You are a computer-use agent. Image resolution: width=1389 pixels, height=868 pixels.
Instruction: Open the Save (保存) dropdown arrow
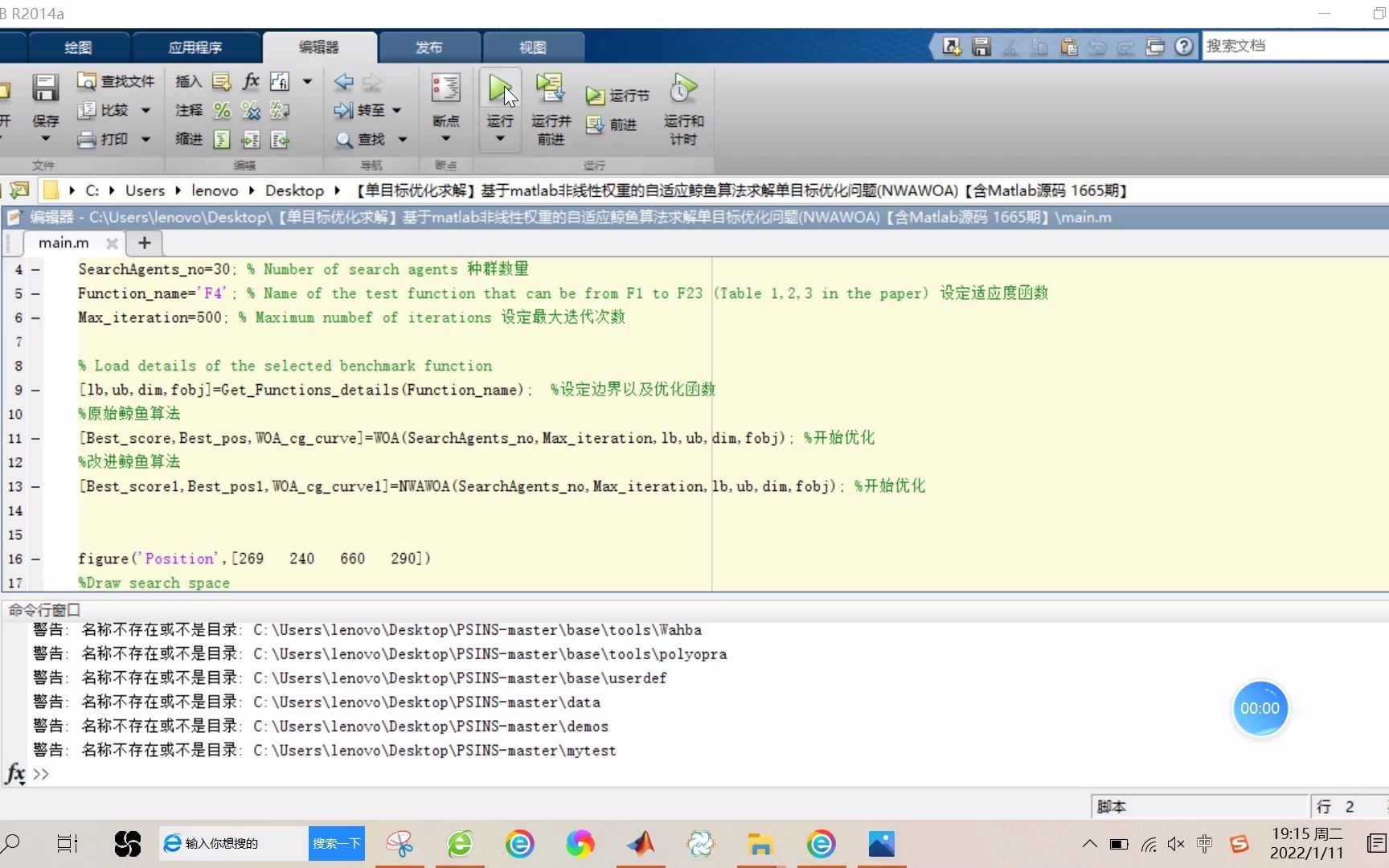point(45,139)
